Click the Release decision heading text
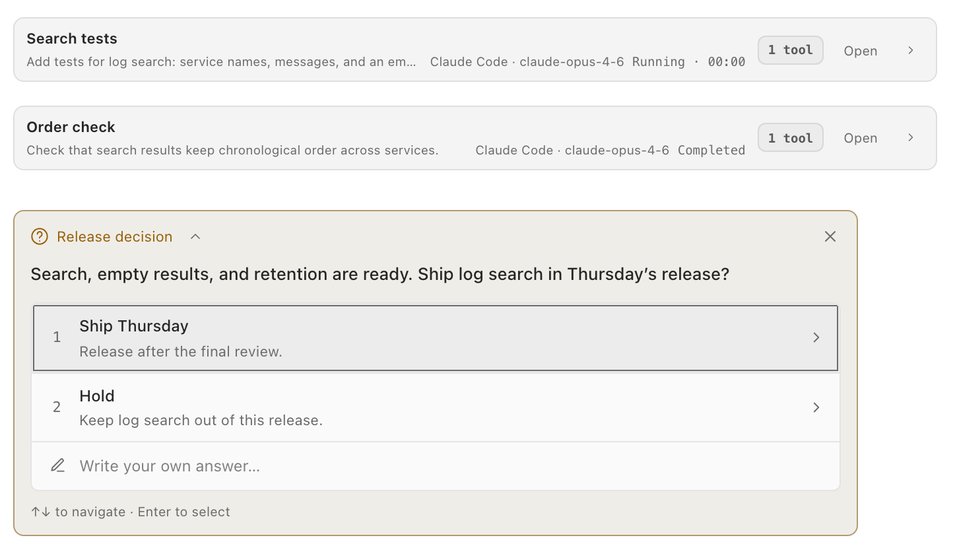 click(114, 236)
